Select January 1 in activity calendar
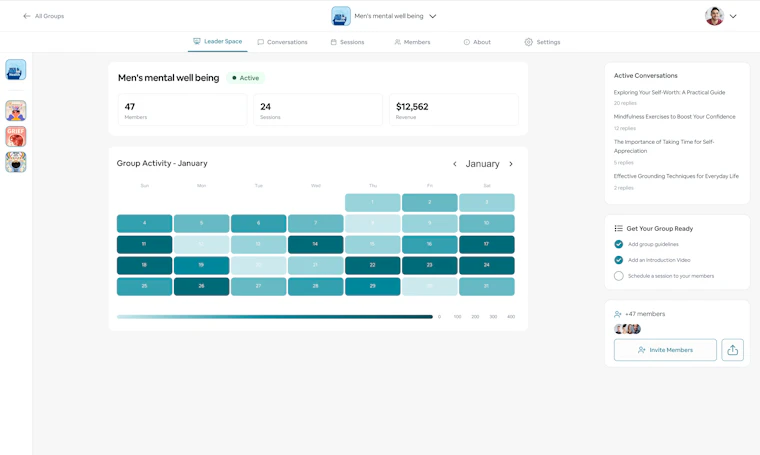Screen dimensions: 760x455 click(x=372, y=203)
